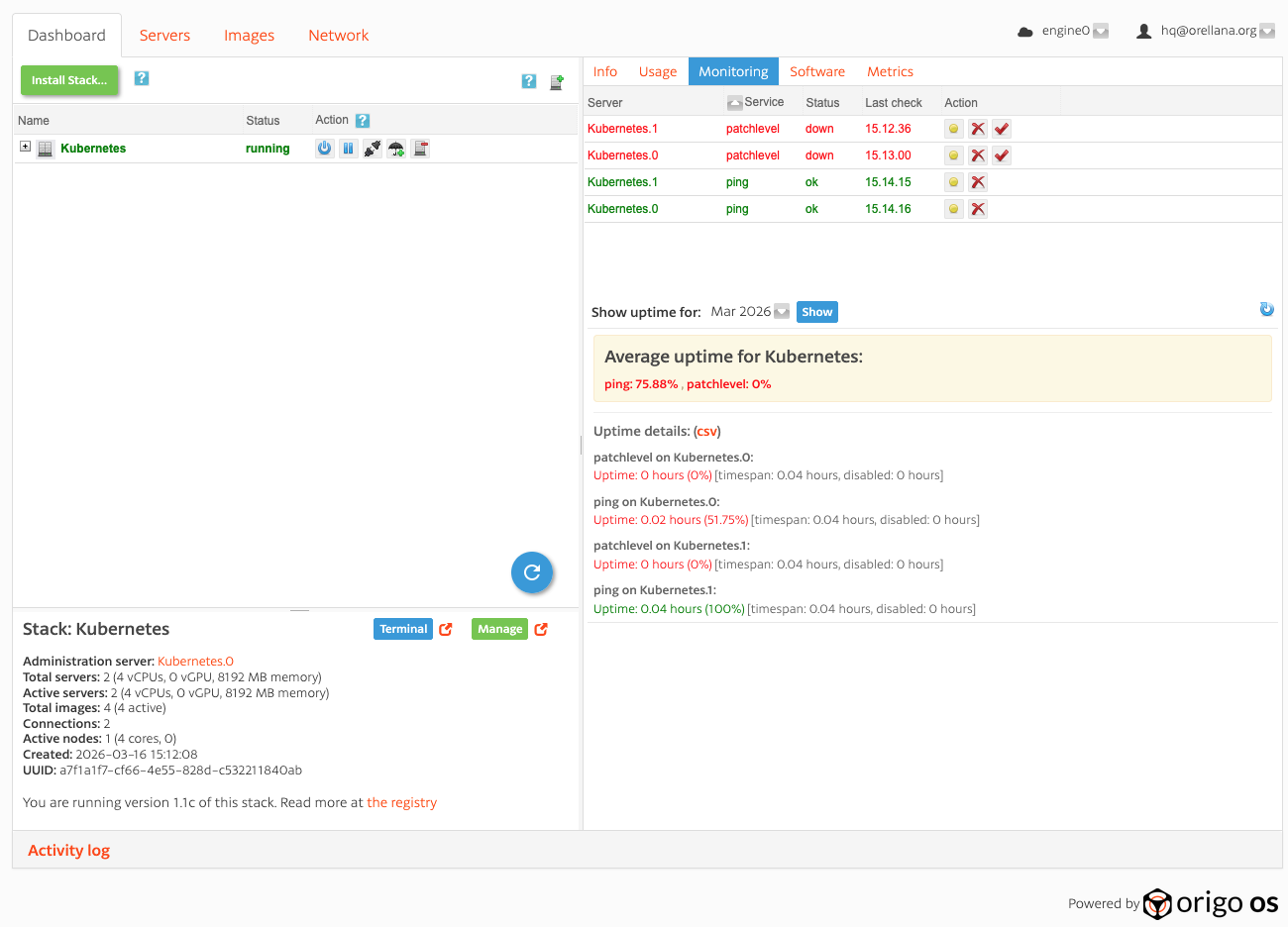Expand the Kubernetes stack tree row
Viewport: 1288px width, 927px height.
(x=25, y=147)
